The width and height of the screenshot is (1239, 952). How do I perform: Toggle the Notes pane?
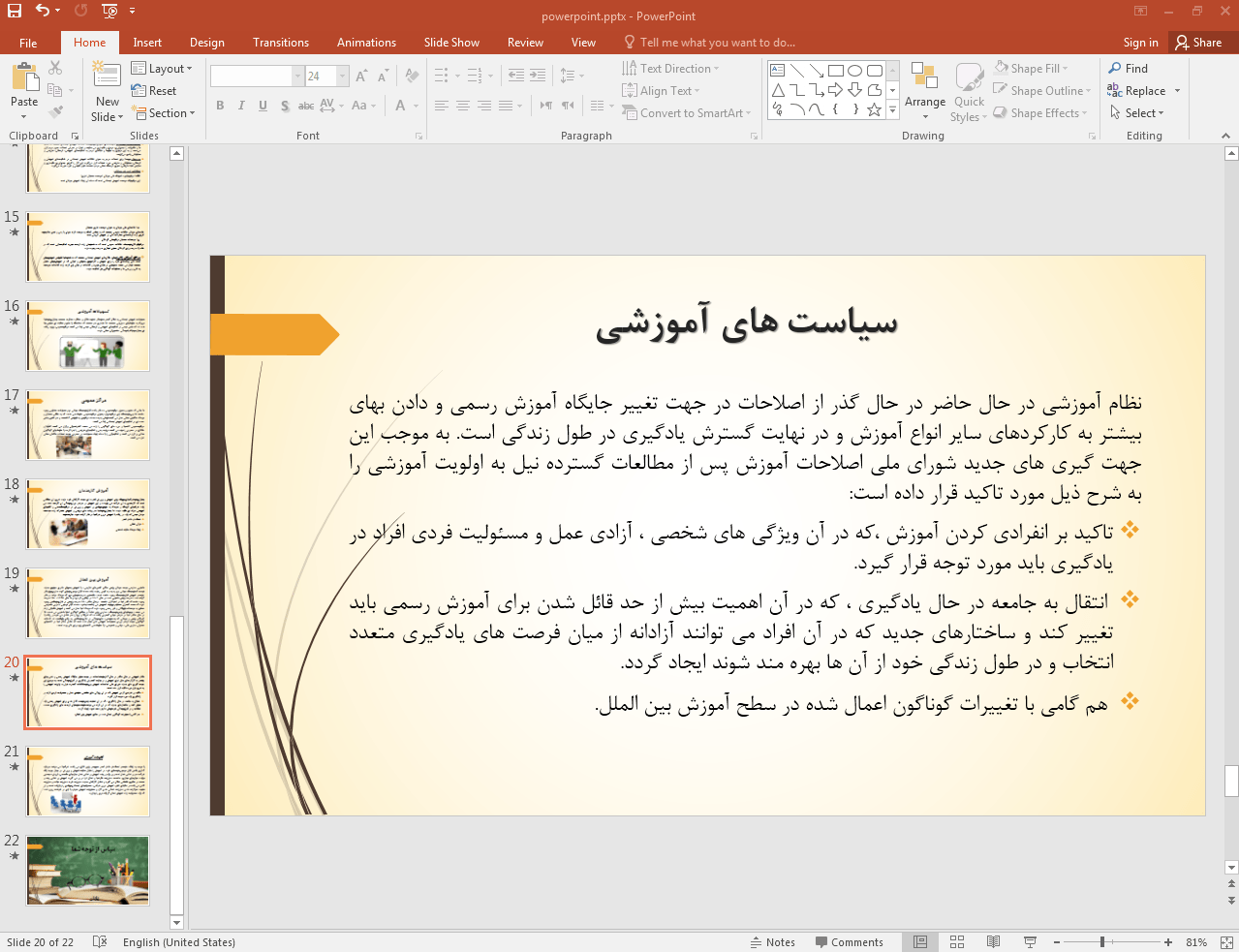click(x=772, y=942)
